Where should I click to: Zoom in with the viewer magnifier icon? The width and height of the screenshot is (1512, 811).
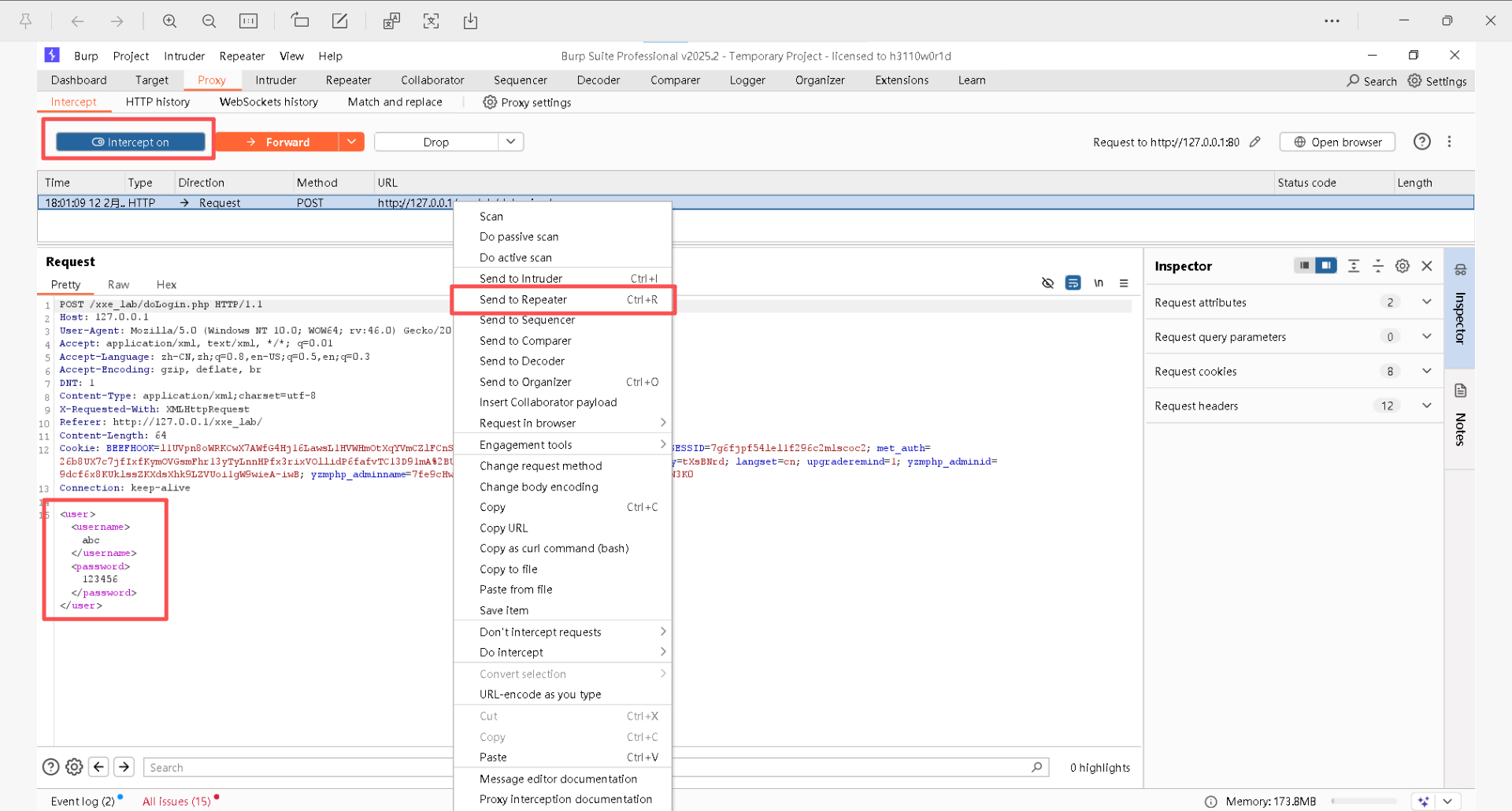169,21
